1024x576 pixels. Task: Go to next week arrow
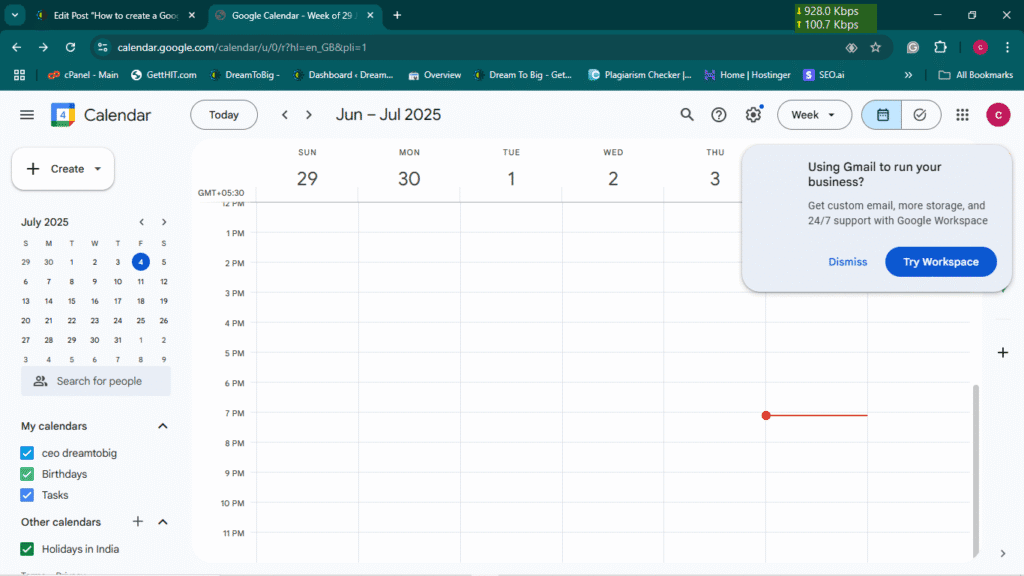pos(309,115)
